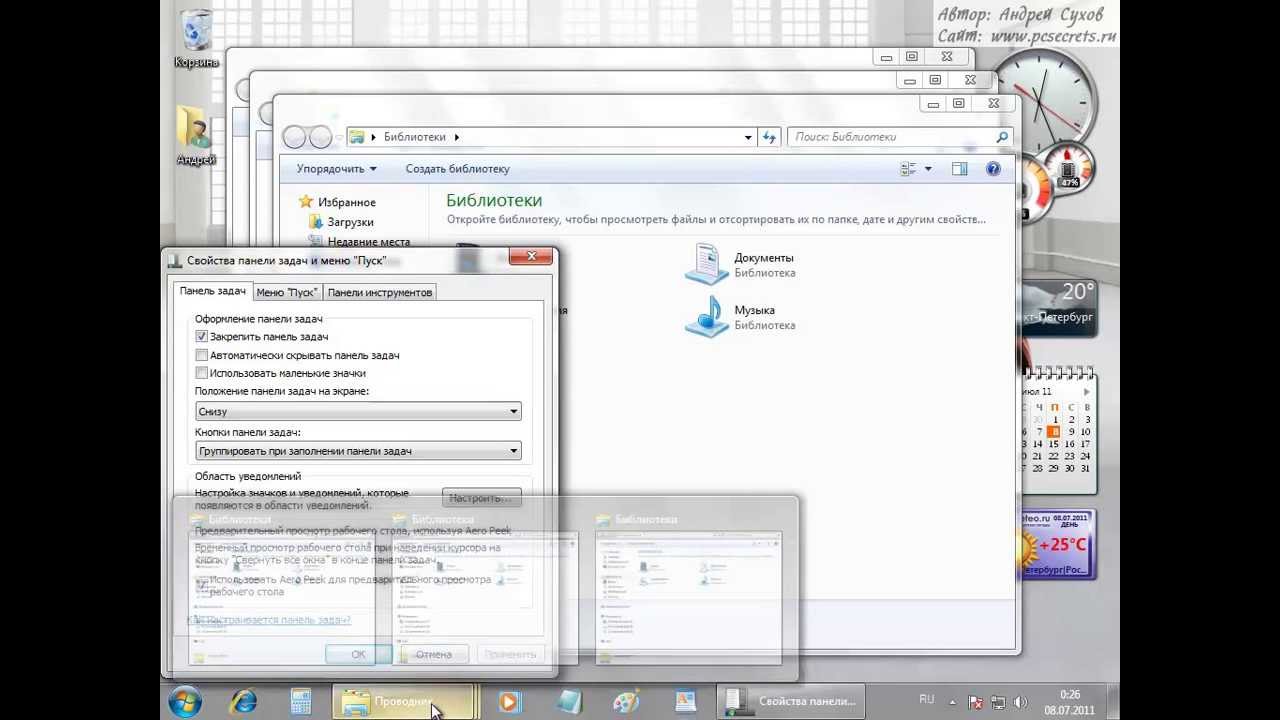The height and width of the screenshot is (720, 1280).
Task: Open the WordPad document icon on the taskbar
Action: click(x=685, y=702)
